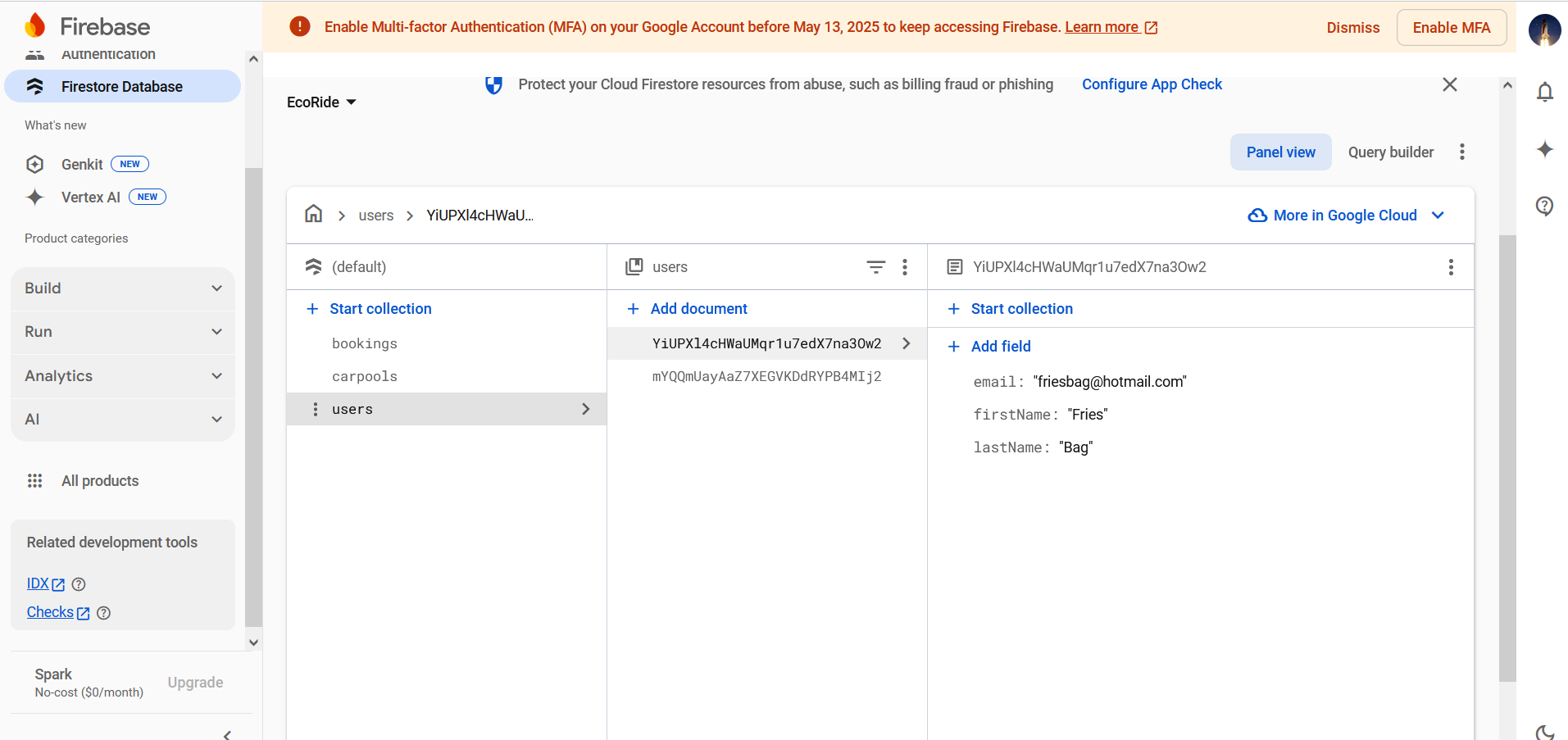The image size is (1568, 740).
Task: Start a subcollection in the document
Action: click(1011, 309)
